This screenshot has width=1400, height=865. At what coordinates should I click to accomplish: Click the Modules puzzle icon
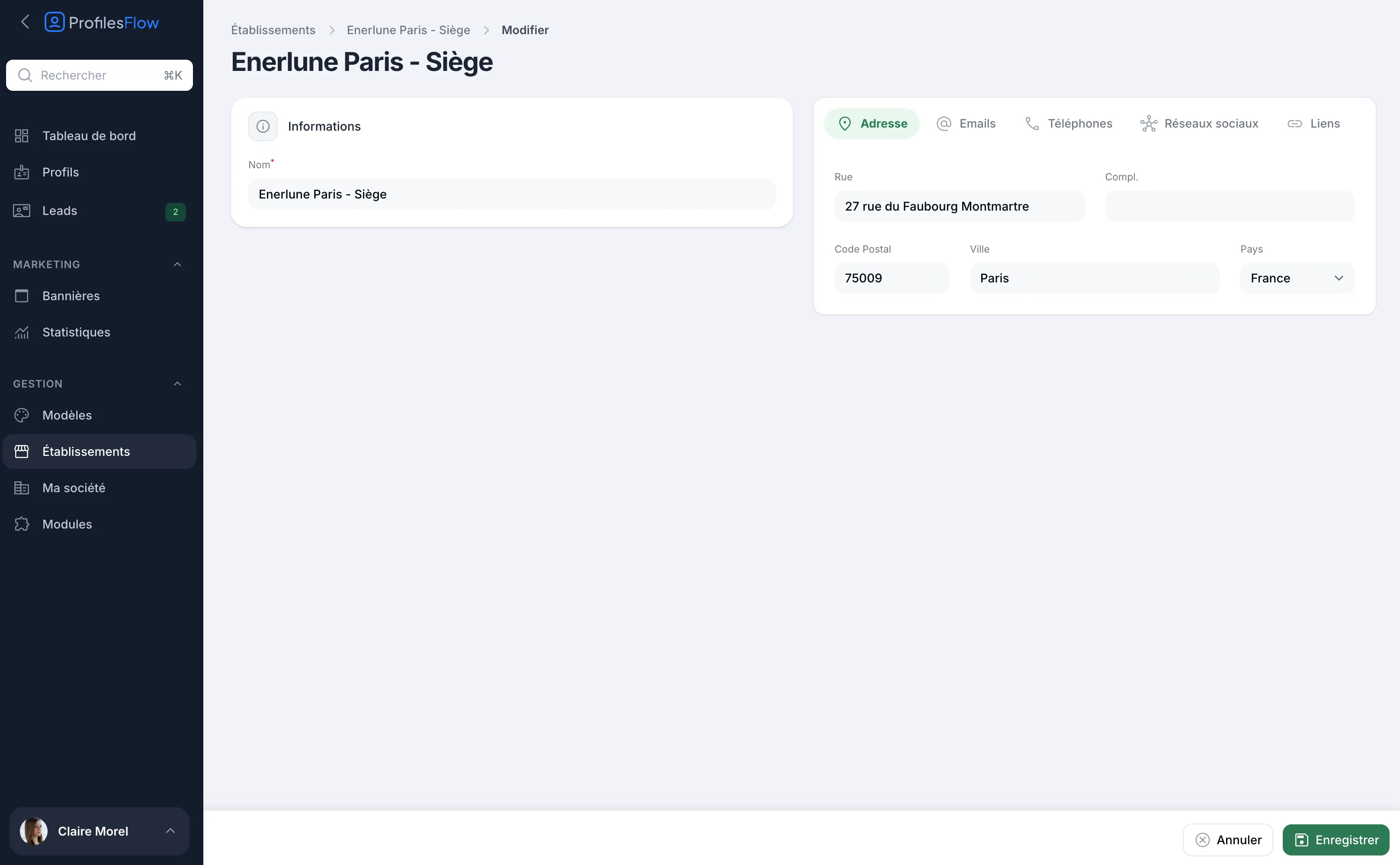pos(22,524)
